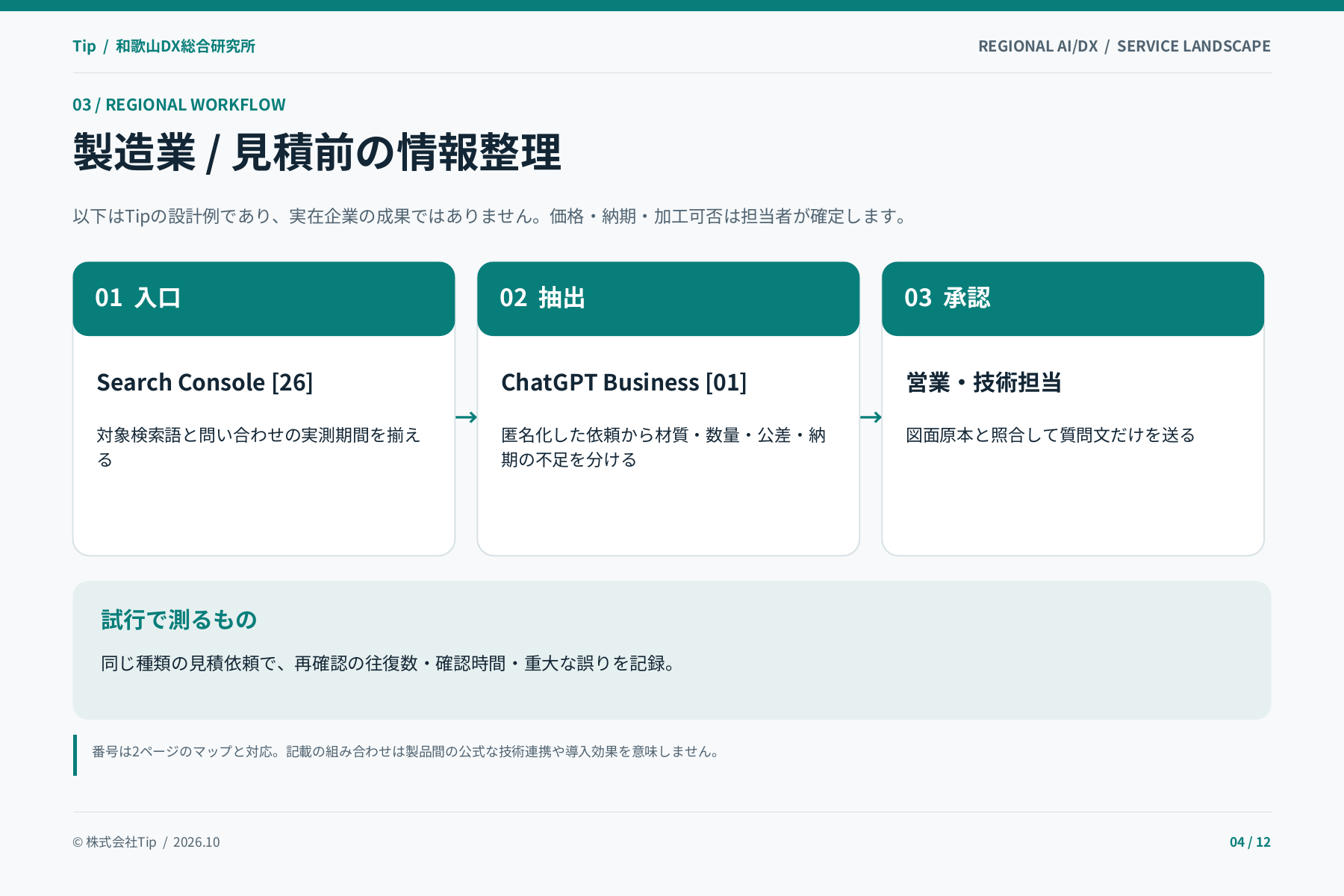Screen dimensions: 1344x896
Task: Click the 試行で測るもの heading
Action: 179,620
